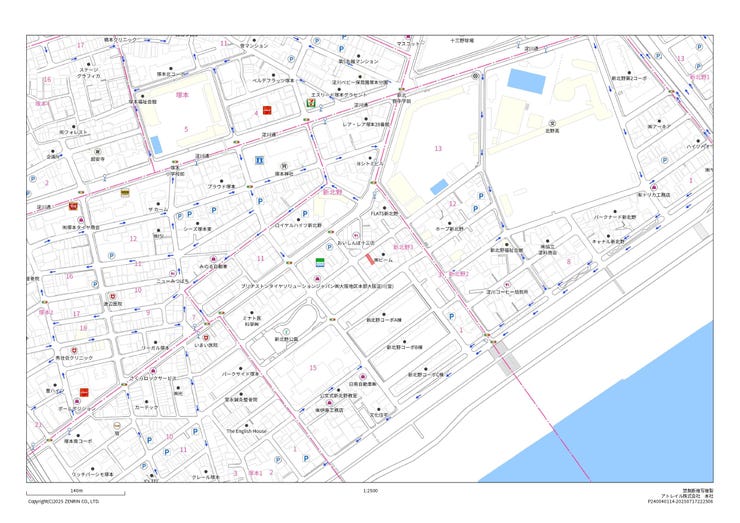
Task: Click the 十三野球場 label
Action: (x=462, y=41)
